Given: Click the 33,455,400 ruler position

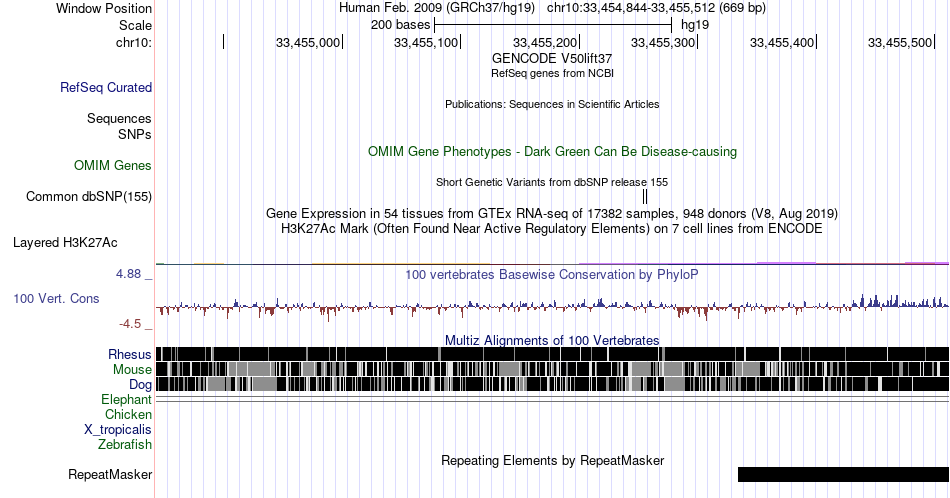Looking at the screenshot, I should [782, 42].
